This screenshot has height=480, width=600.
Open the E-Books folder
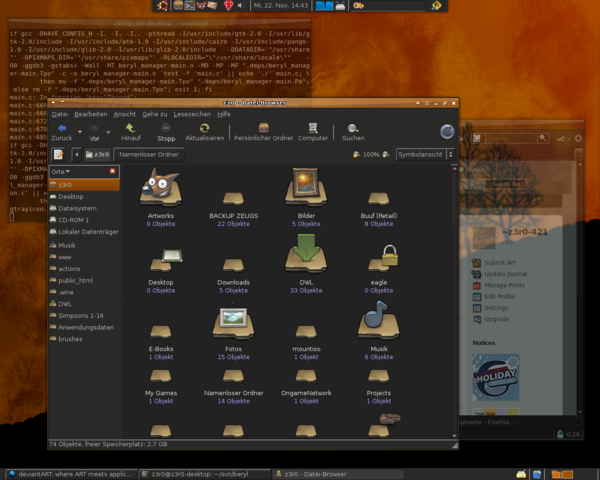tap(161, 331)
